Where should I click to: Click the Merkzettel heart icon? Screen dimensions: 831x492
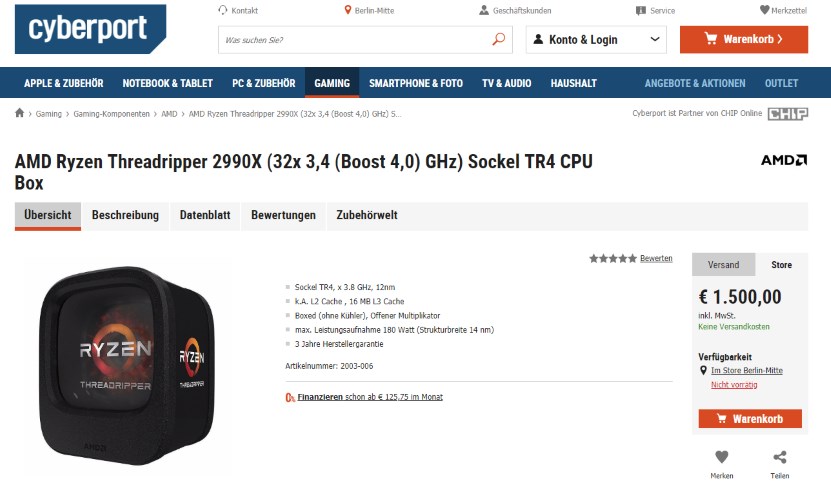[x=764, y=10]
